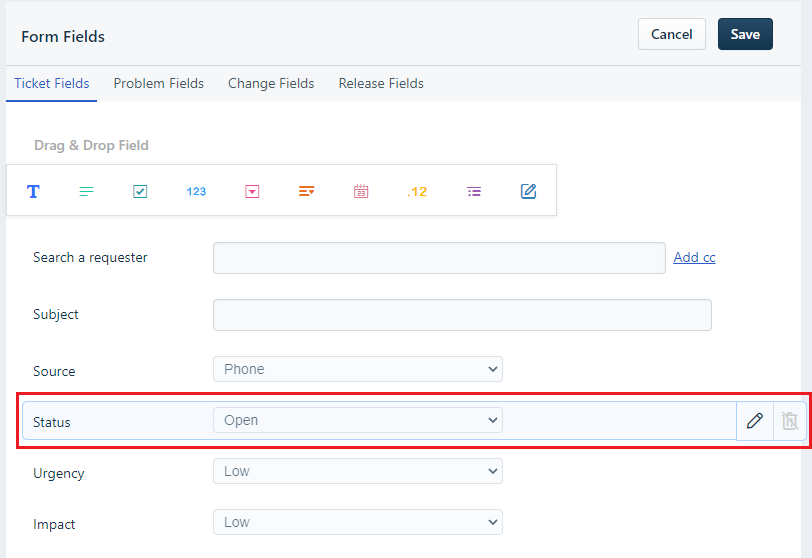Expand the Urgency dropdown
Screen dimensions: 812x558
[358, 471]
